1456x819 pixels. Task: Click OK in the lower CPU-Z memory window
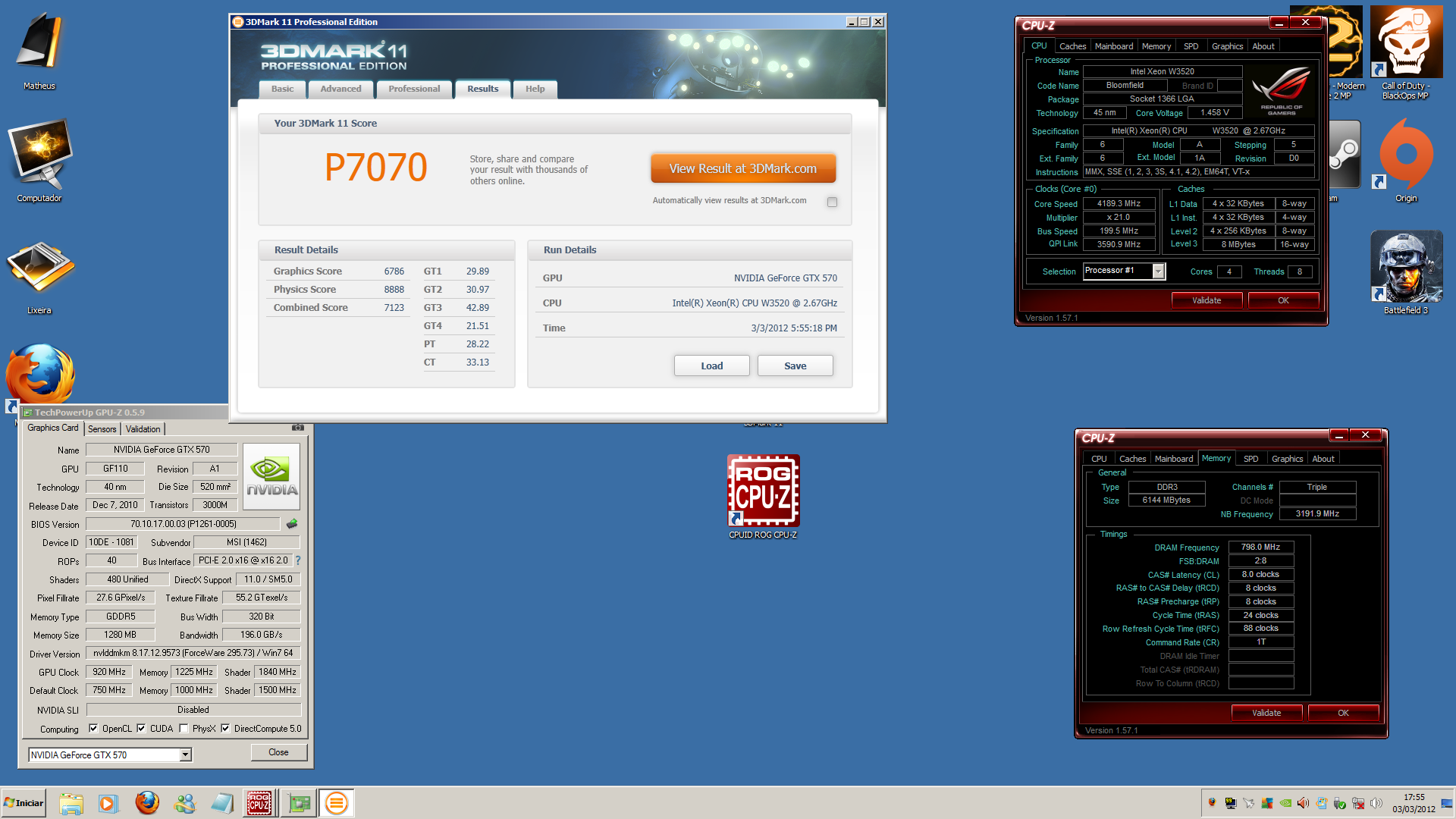click(1343, 713)
